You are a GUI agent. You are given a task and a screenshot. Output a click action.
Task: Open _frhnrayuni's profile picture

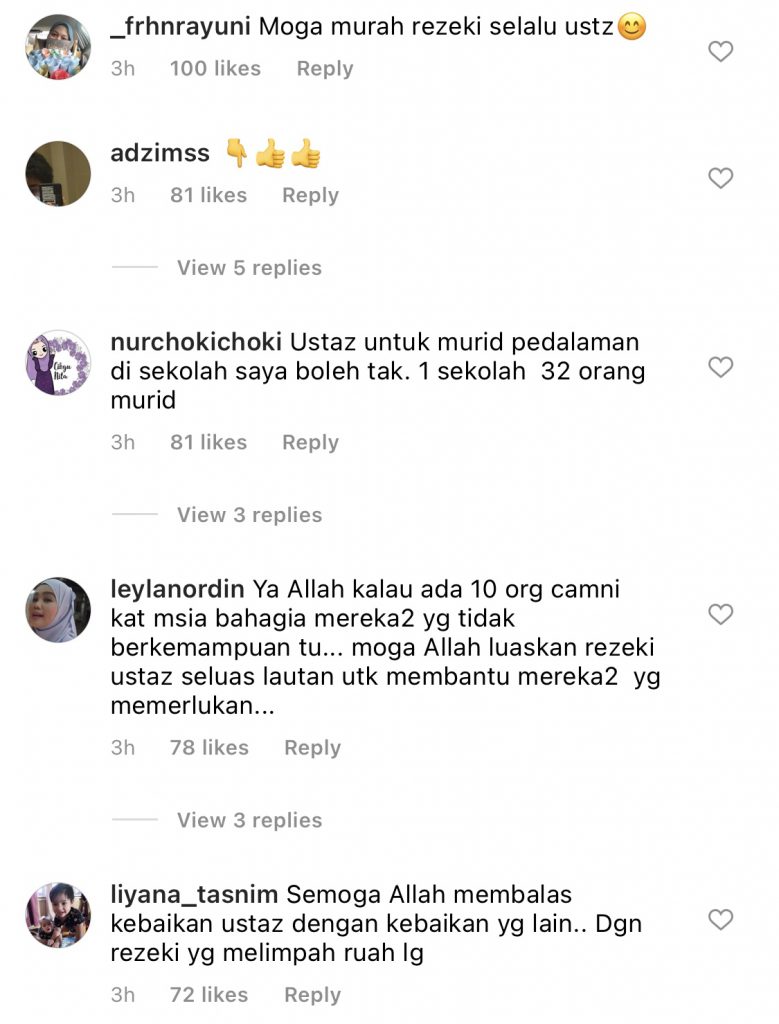[x=58, y=47]
